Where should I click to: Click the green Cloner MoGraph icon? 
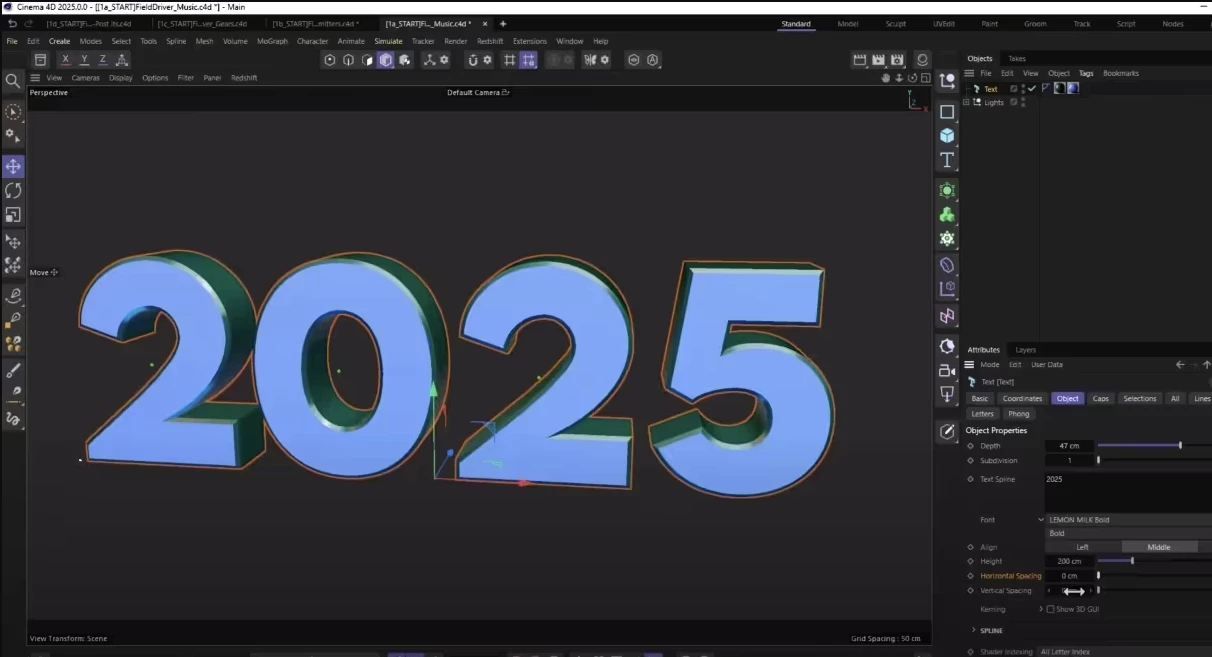947,215
